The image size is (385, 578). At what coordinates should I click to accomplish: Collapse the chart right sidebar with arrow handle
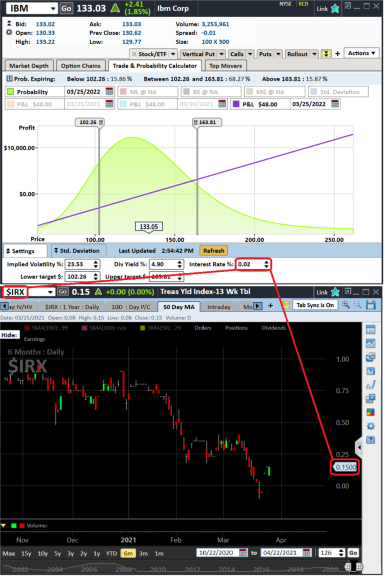point(359,448)
